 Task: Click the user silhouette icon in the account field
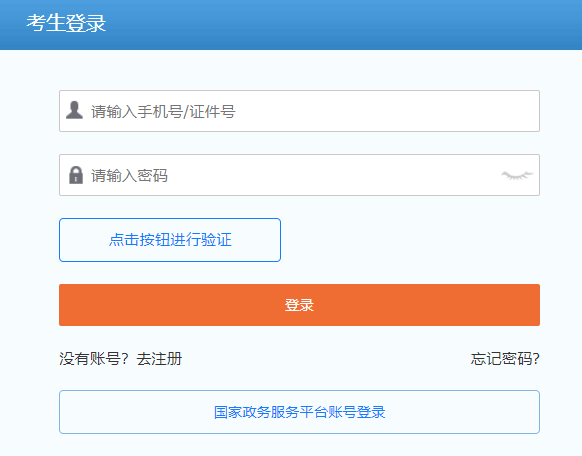(x=74, y=110)
